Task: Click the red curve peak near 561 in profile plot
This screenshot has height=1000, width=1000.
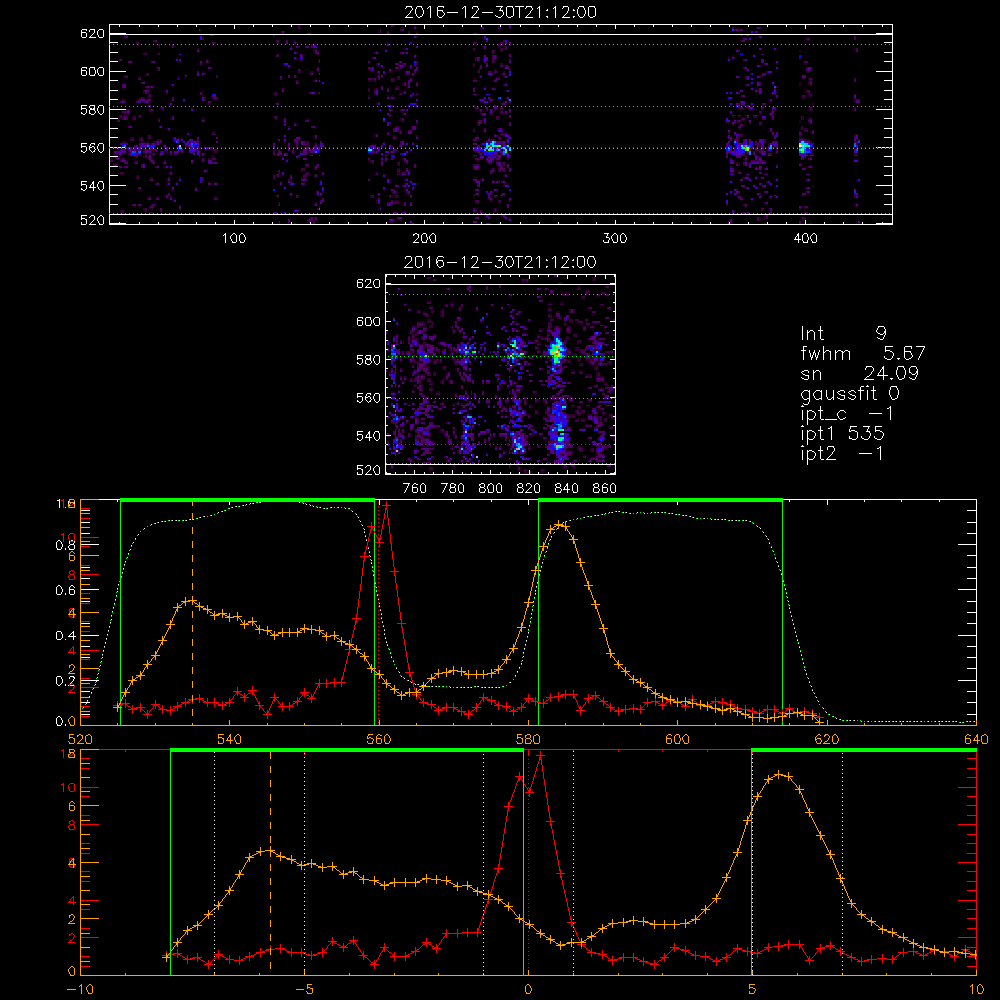Action: point(386,504)
